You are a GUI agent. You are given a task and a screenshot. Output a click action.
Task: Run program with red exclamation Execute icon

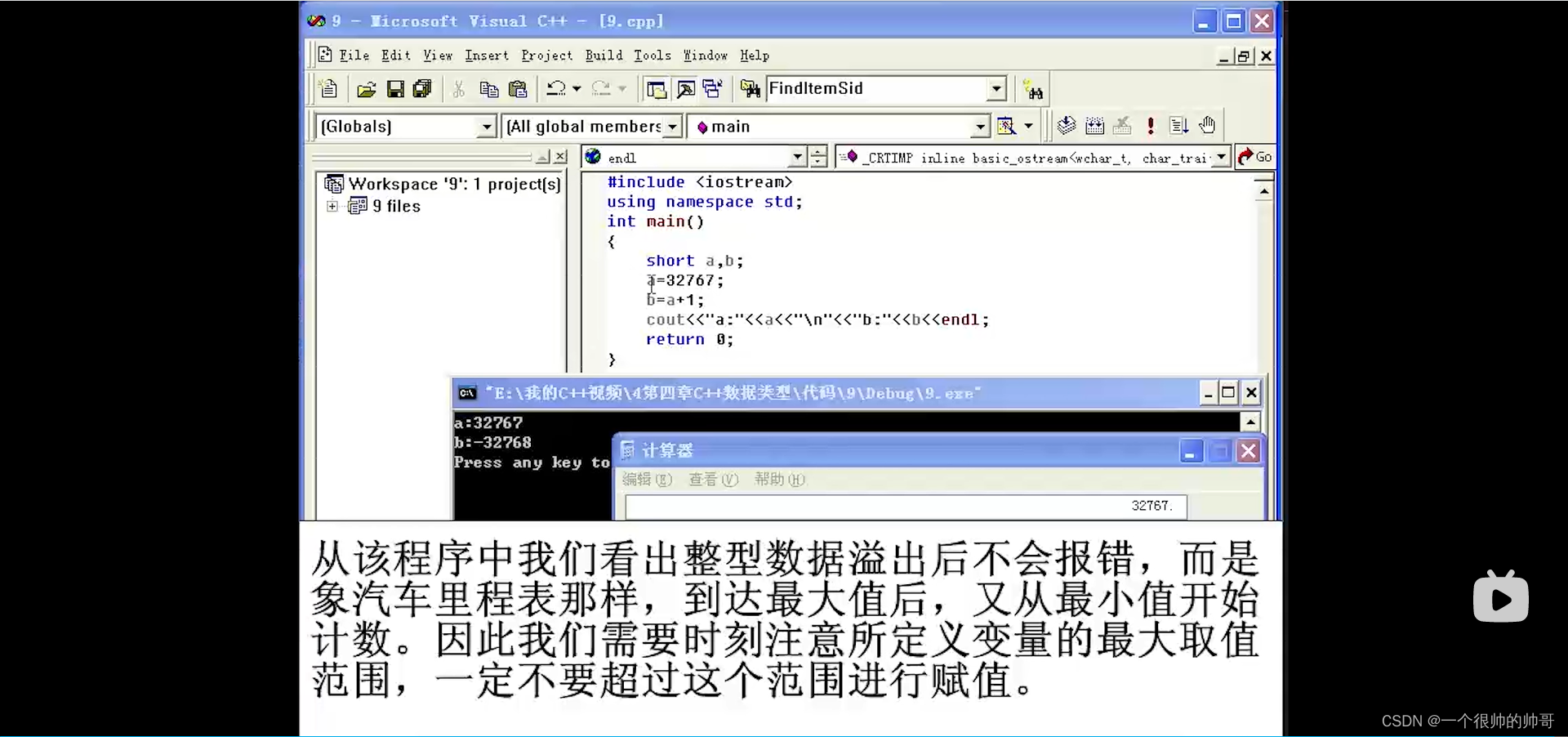(x=1151, y=125)
